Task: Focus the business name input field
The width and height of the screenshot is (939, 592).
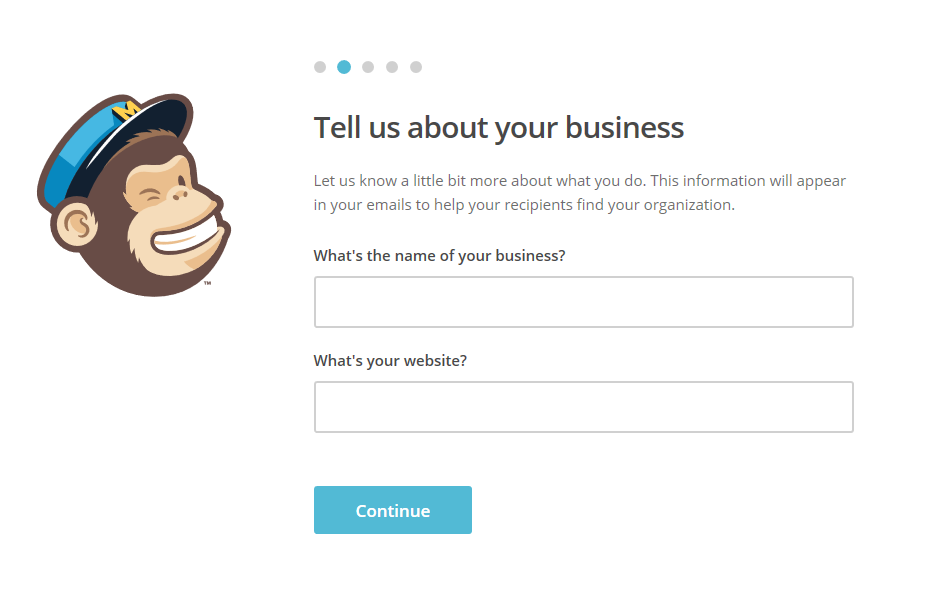Action: point(583,302)
